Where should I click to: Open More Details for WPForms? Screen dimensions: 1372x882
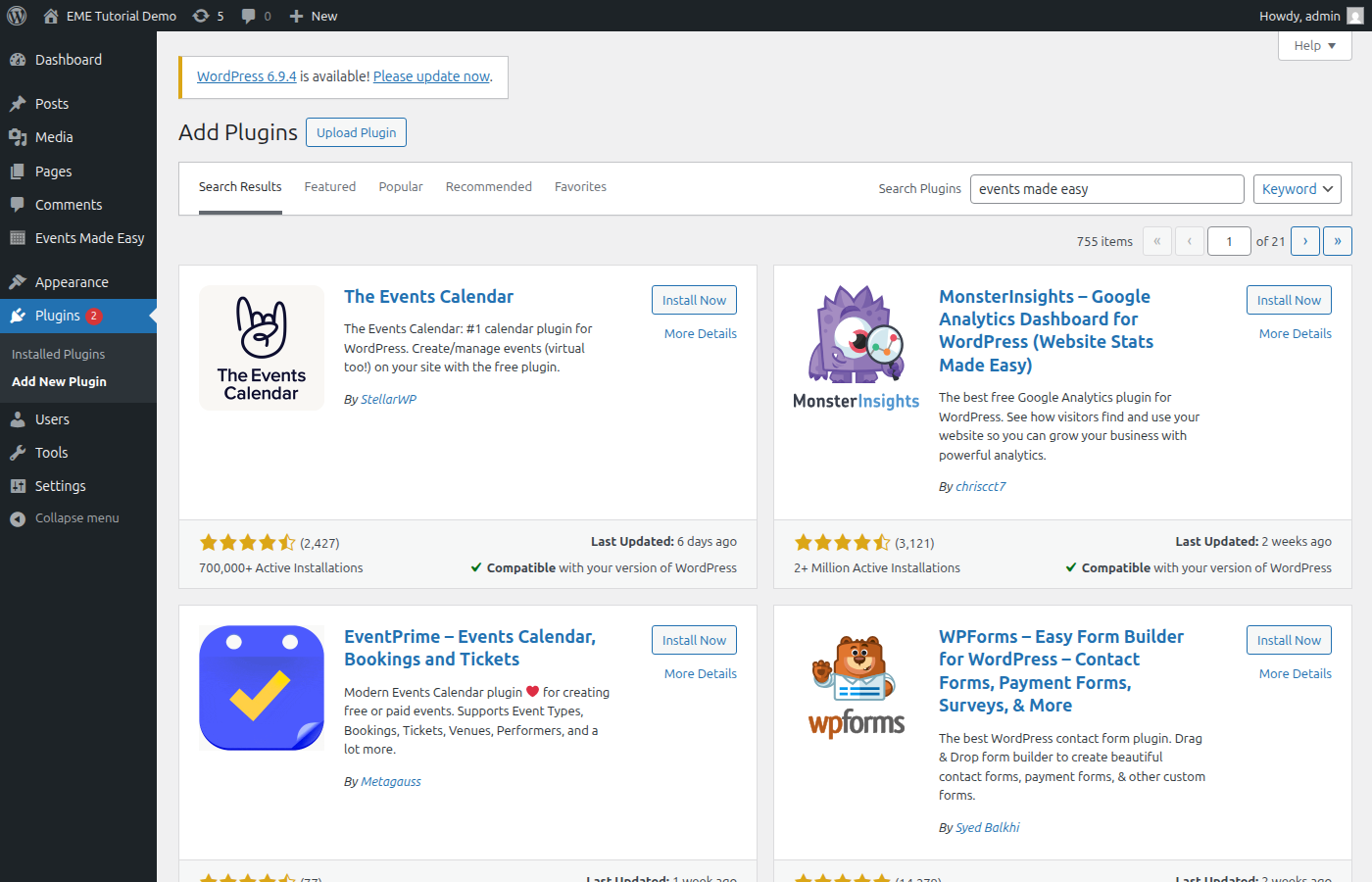coord(1295,673)
